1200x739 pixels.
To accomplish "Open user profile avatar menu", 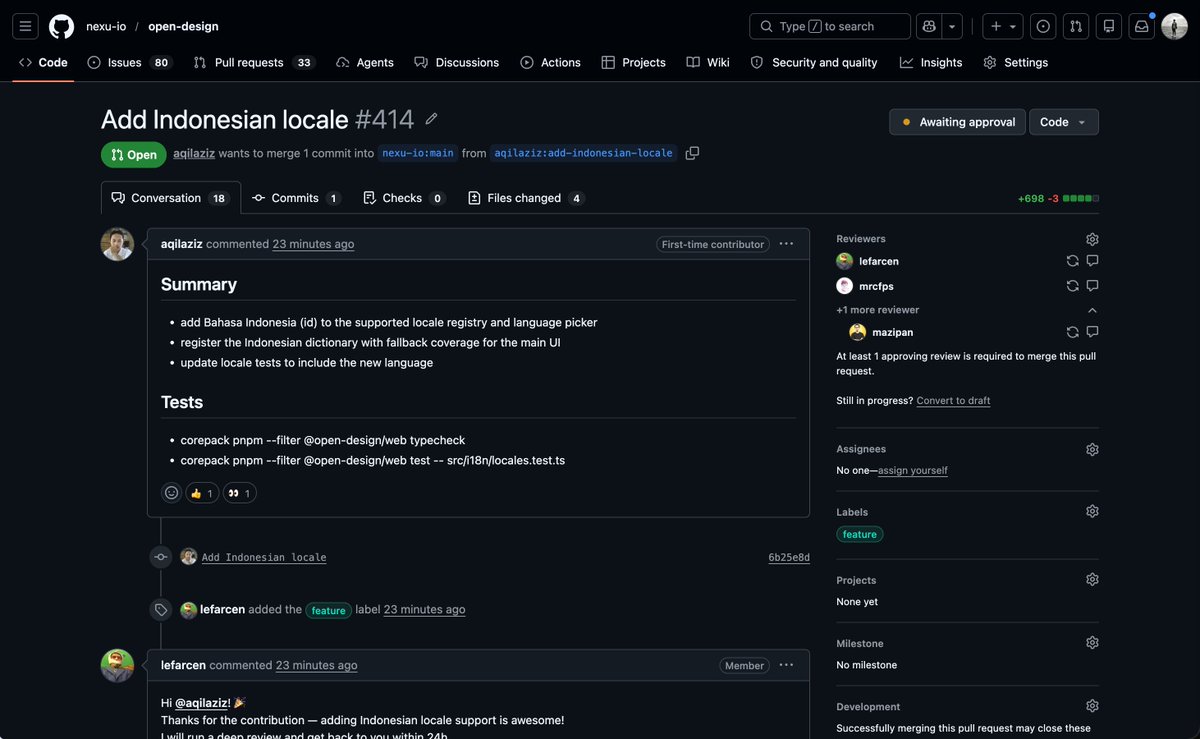I will click(x=1174, y=26).
